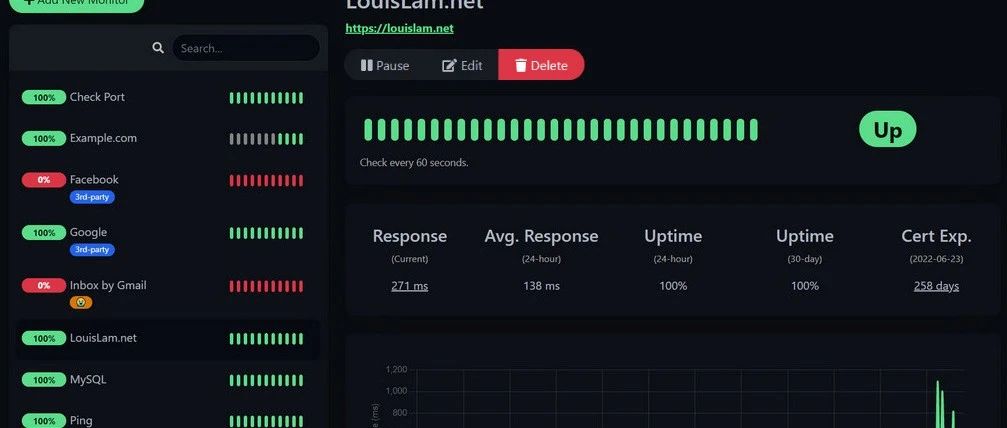This screenshot has height=428, width=1007.
Task: Click Facebook's red heartbeat bar
Action: (267, 181)
